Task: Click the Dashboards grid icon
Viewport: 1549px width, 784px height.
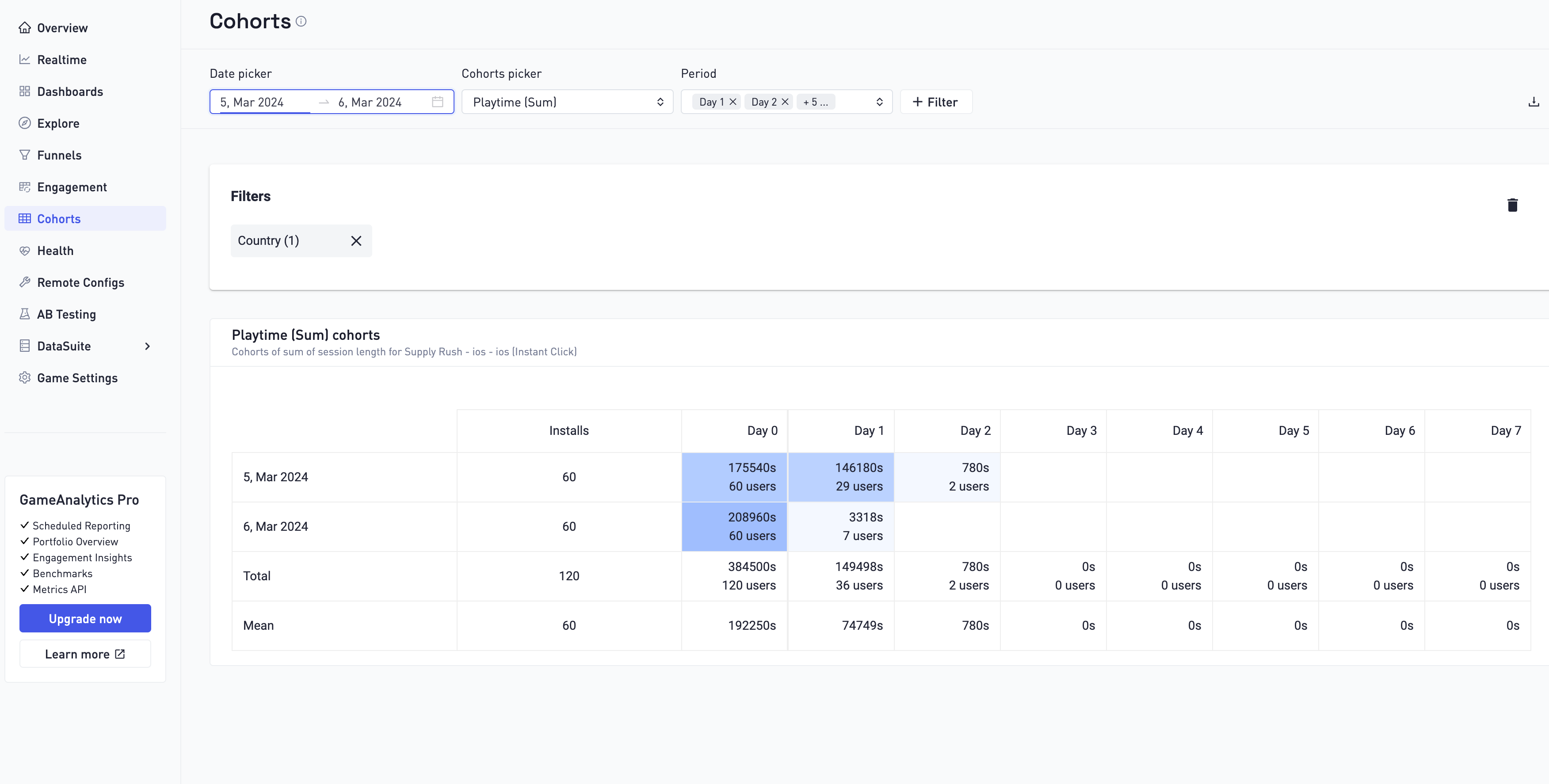Action: click(x=25, y=91)
